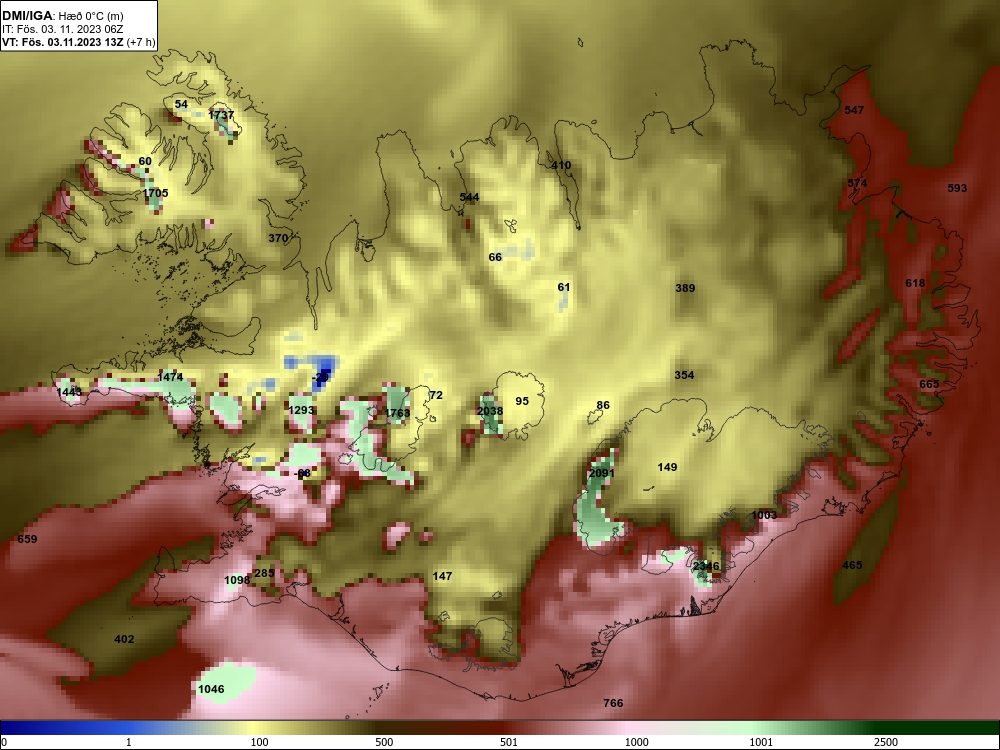Click the map value 95
This screenshot has width=1000, height=750.
point(522,401)
